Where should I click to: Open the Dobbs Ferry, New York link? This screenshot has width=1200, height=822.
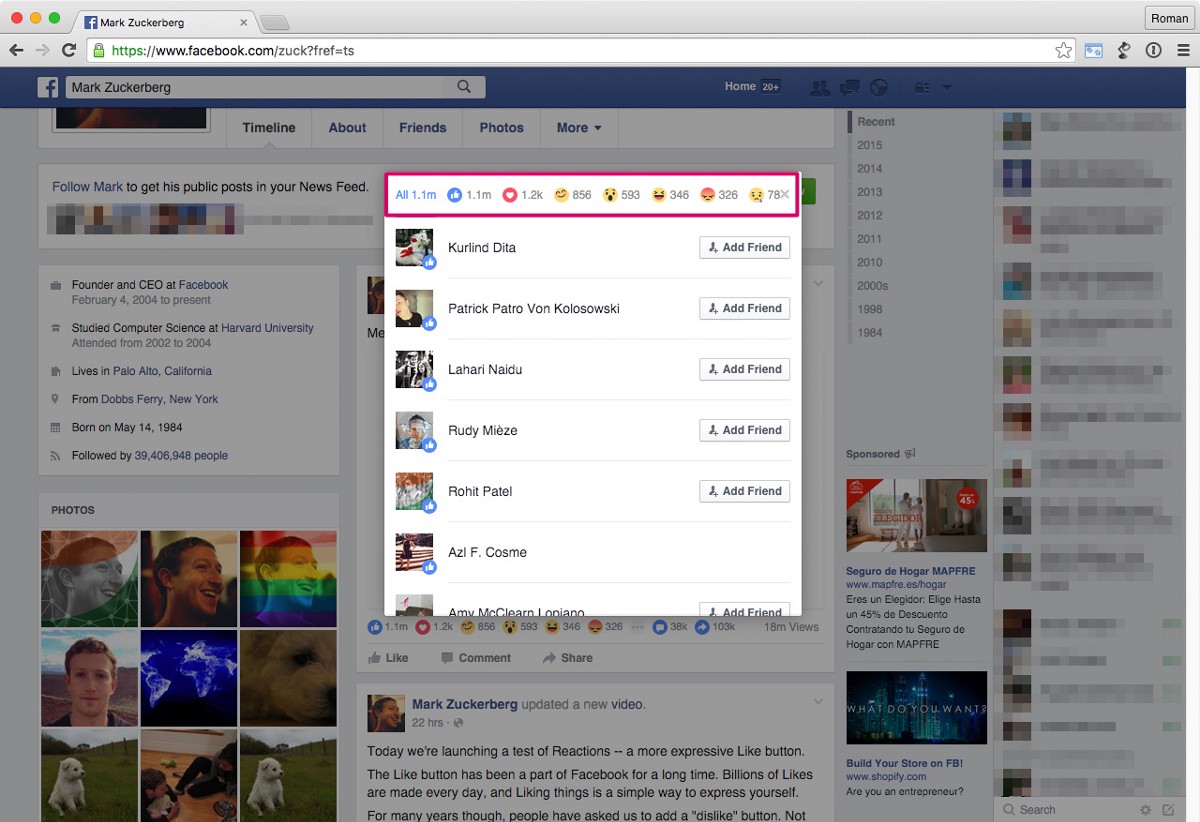(159, 399)
